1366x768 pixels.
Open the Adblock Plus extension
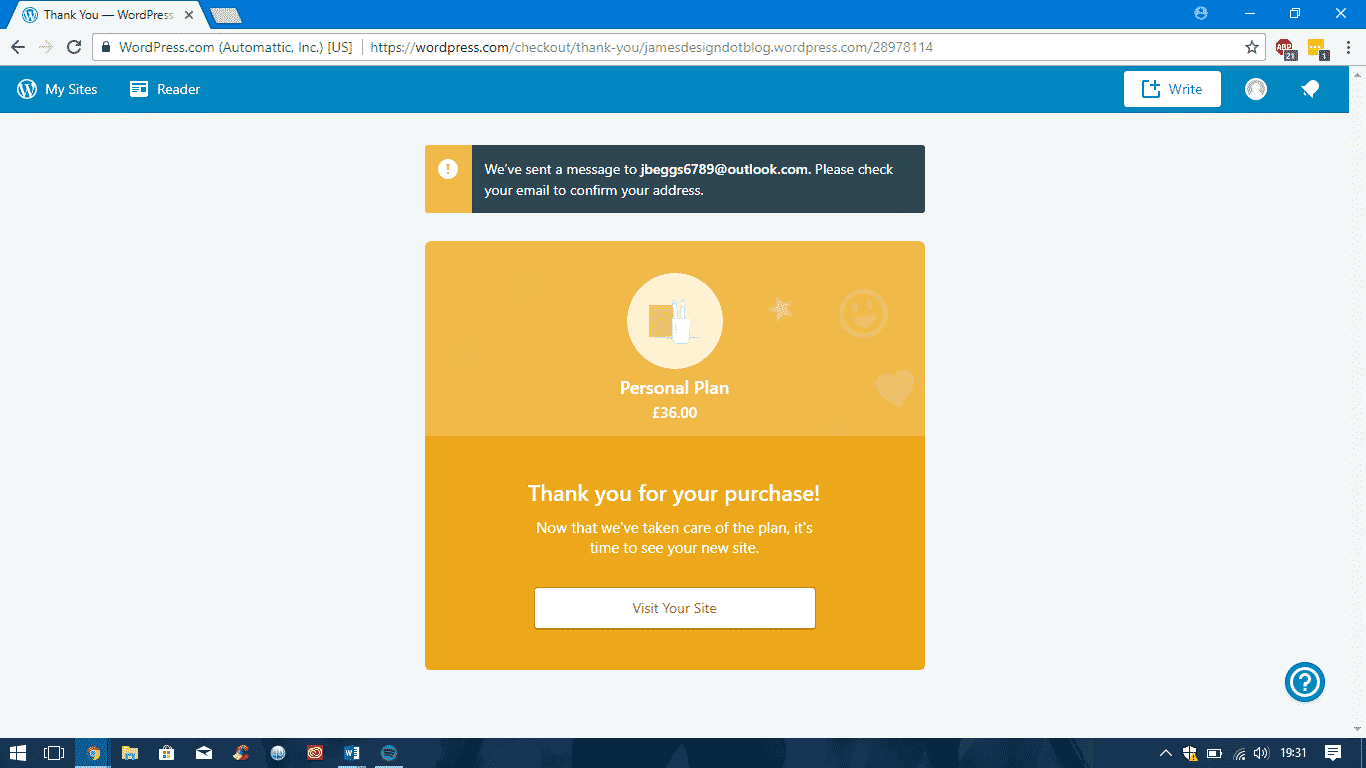click(x=1285, y=47)
